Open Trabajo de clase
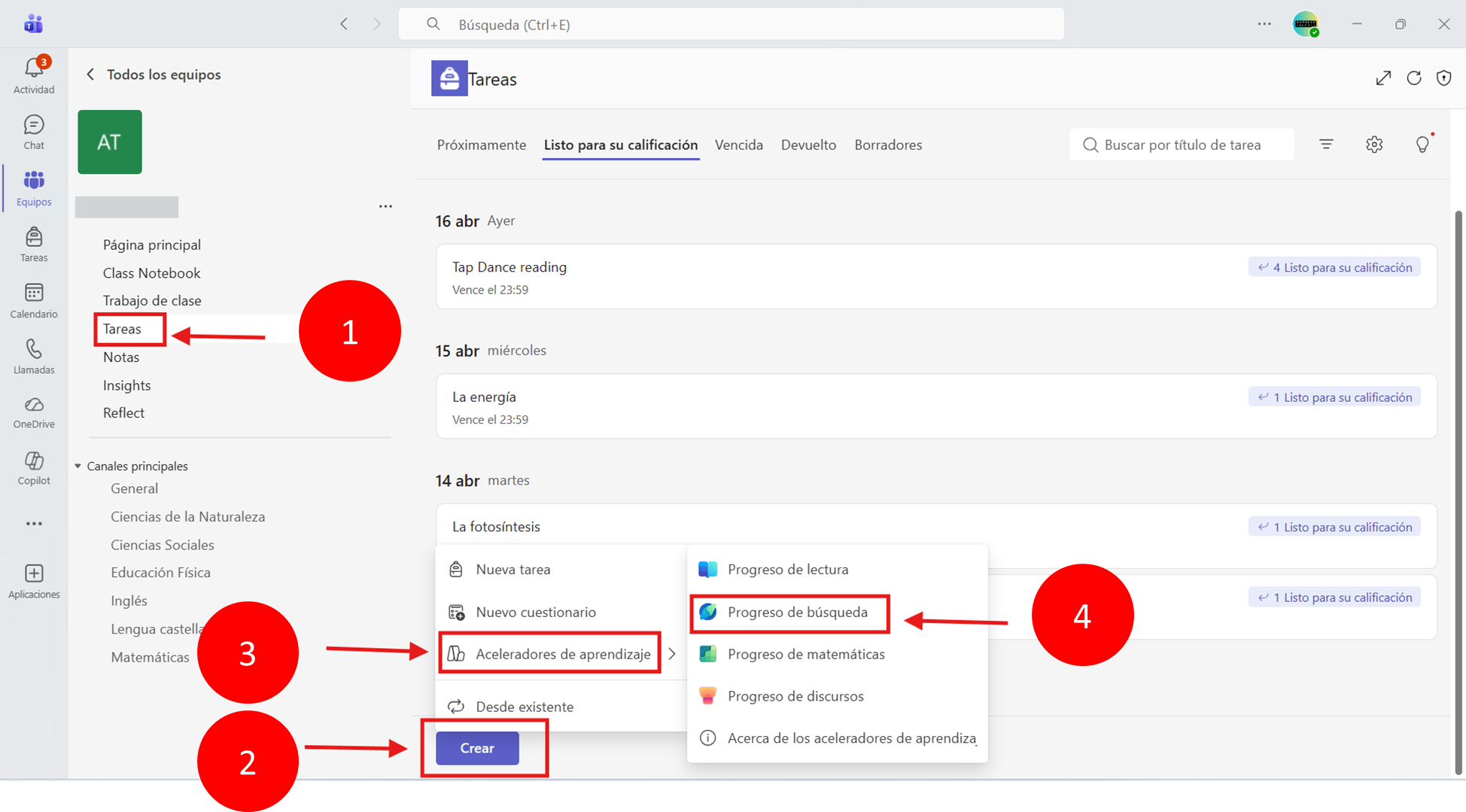1466x812 pixels. point(152,300)
